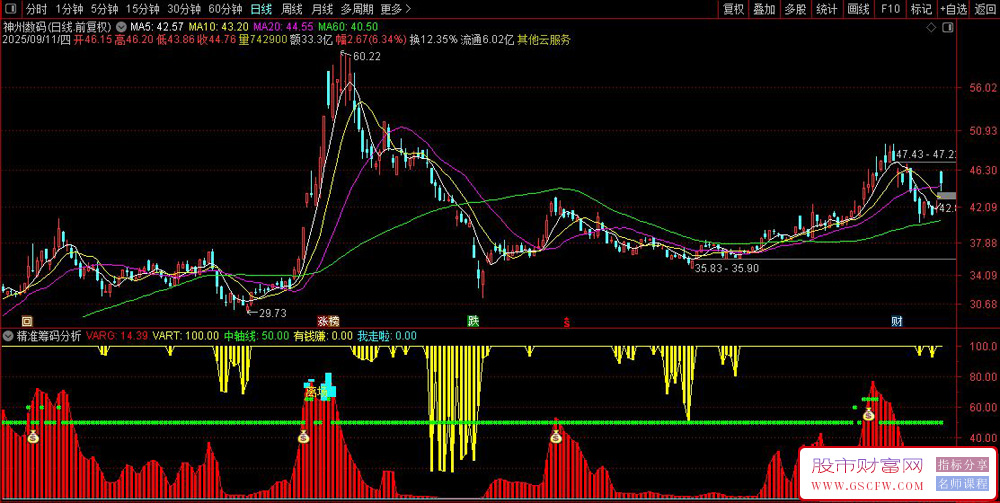
Task: Click the green 跌 marker on chart
Action: pos(473,321)
